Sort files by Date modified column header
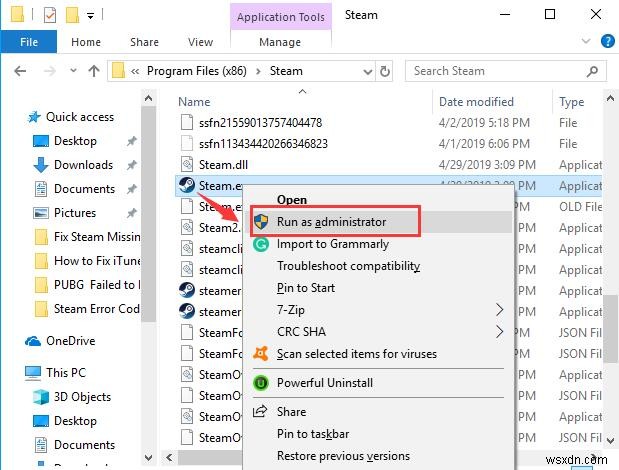Viewport: 619px width, 470px height. [476, 102]
